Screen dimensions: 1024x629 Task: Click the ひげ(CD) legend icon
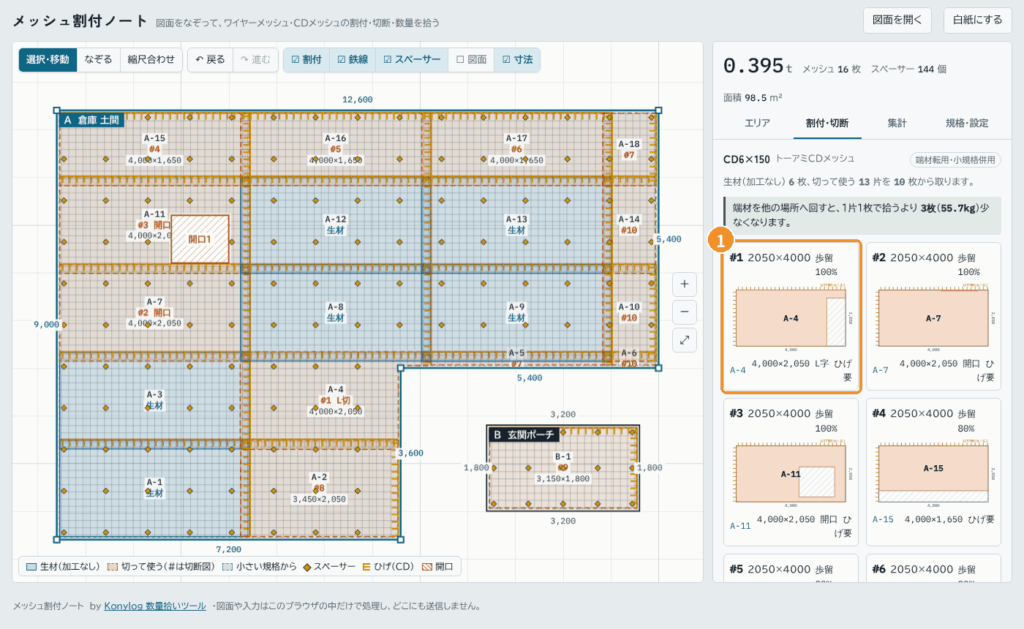pos(366,567)
